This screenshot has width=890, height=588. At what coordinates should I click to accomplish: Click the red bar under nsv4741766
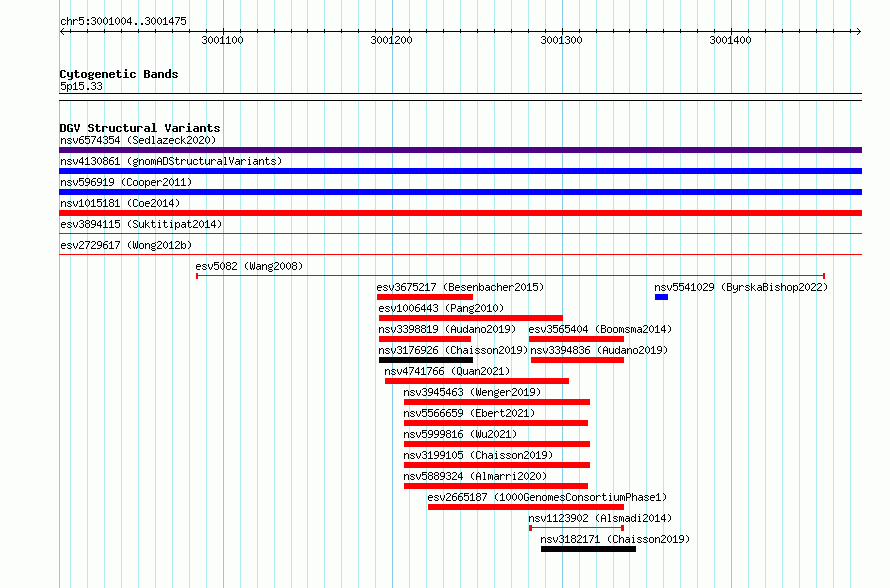click(477, 381)
